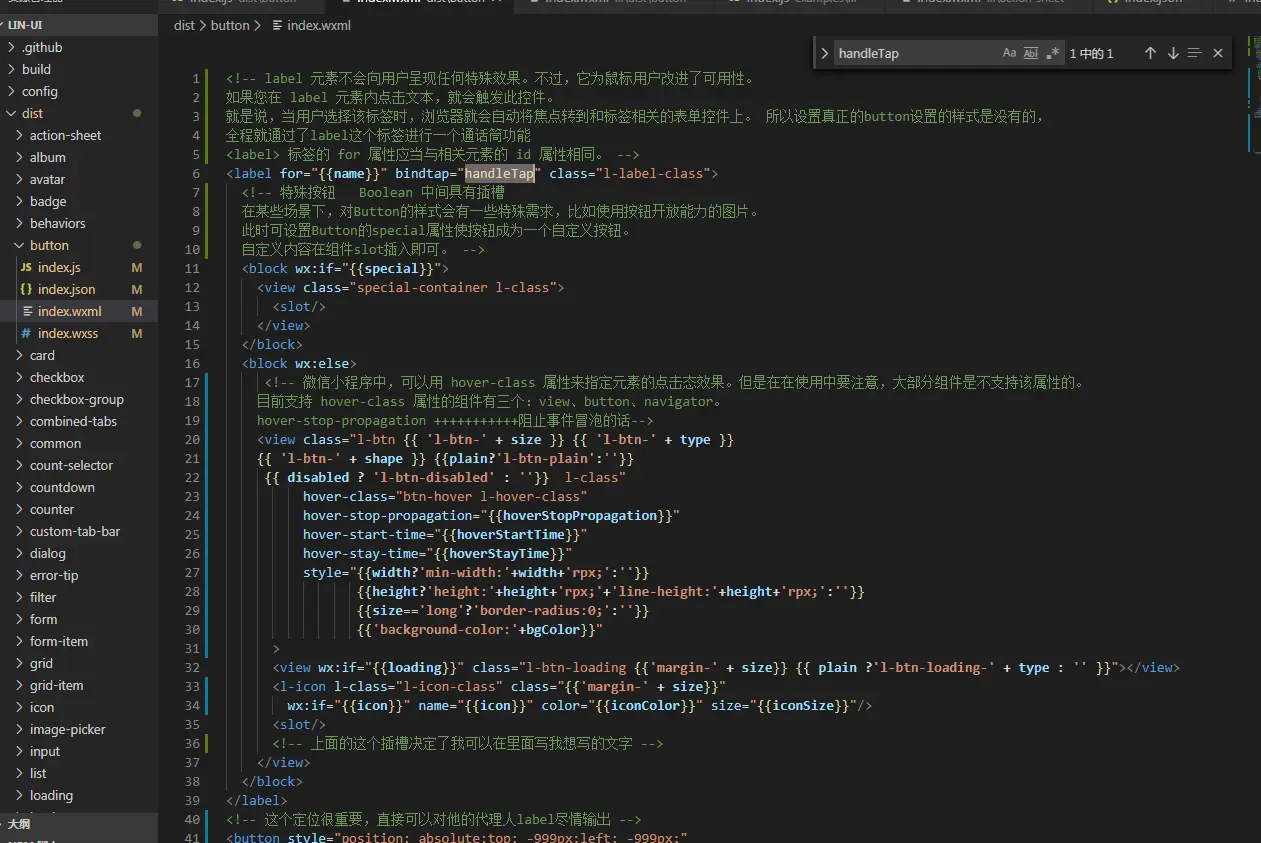Viewport: 1261px width, 843px height.
Task: Click the hash icon of index.wxss
Action: coord(26,333)
